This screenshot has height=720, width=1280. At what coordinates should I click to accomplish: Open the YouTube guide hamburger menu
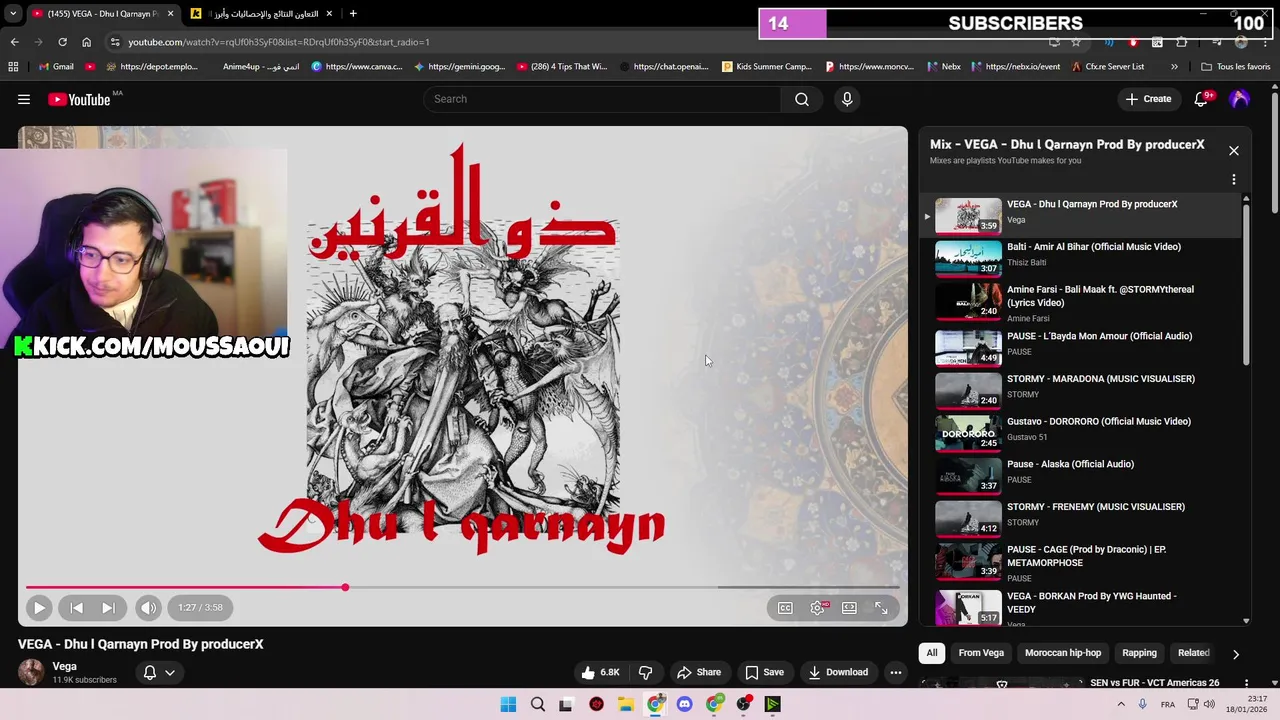click(x=24, y=99)
